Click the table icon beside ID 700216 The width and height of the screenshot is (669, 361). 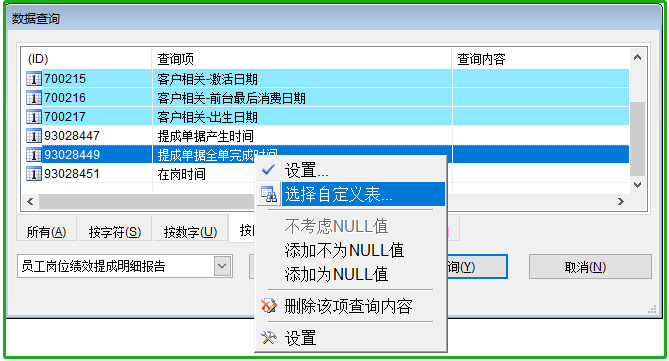pos(34,98)
